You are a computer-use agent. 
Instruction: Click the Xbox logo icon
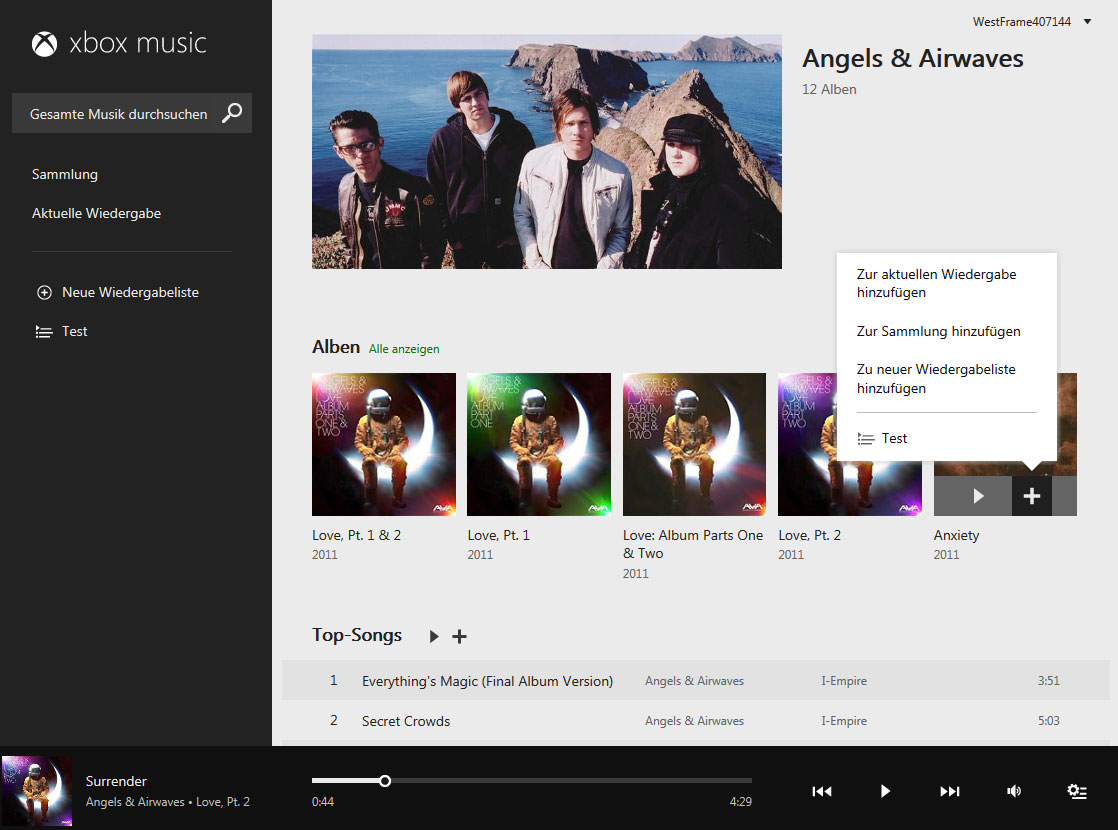coord(44,44)
